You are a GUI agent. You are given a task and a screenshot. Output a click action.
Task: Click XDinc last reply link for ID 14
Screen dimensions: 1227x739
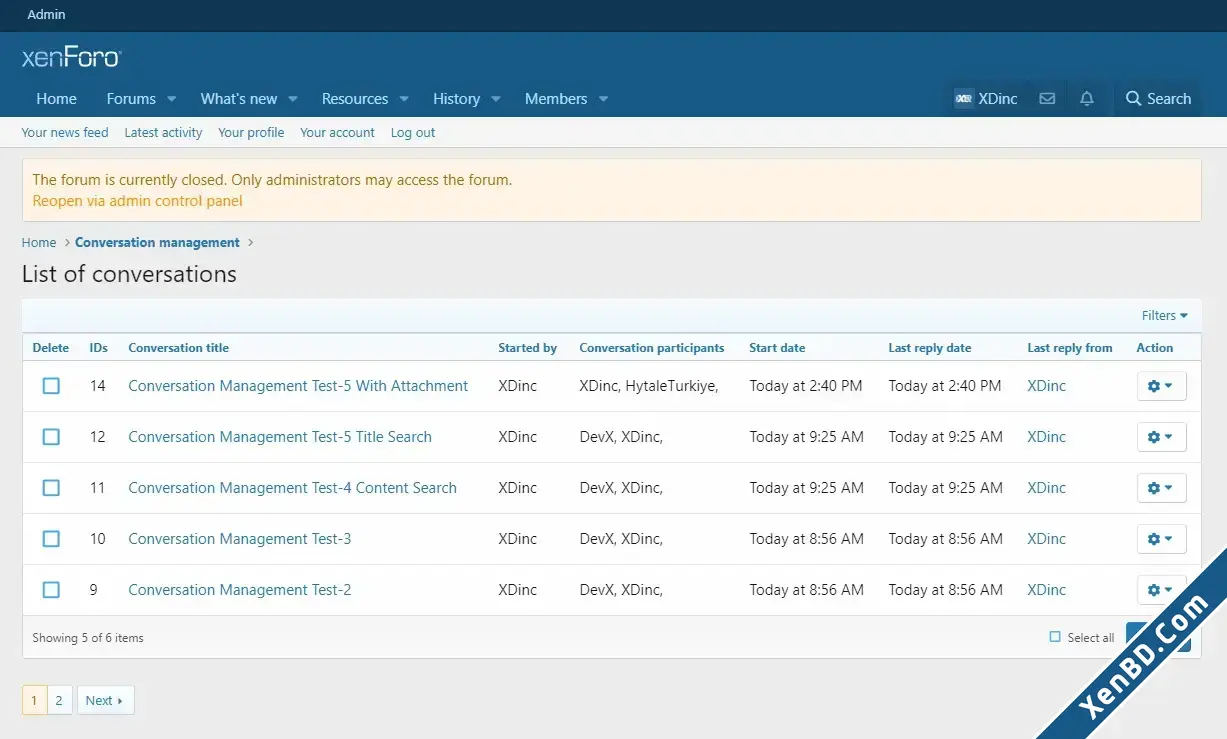click(x=1047, y=386)
